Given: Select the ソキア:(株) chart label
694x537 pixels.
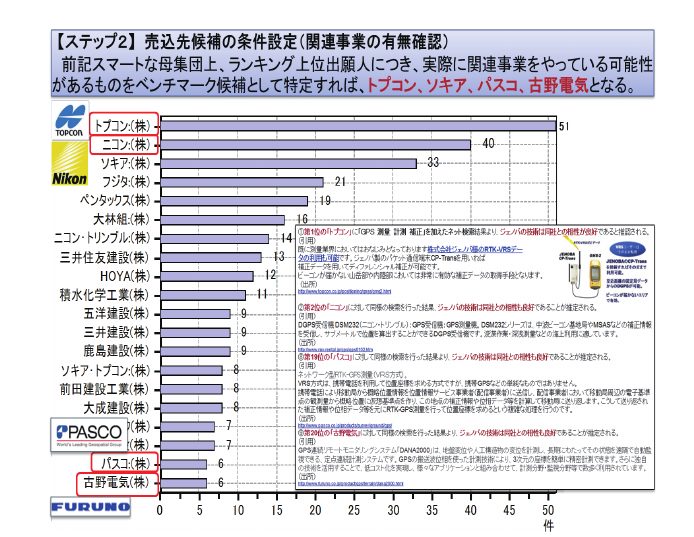Looking at the screenshot, I should 126,163.
